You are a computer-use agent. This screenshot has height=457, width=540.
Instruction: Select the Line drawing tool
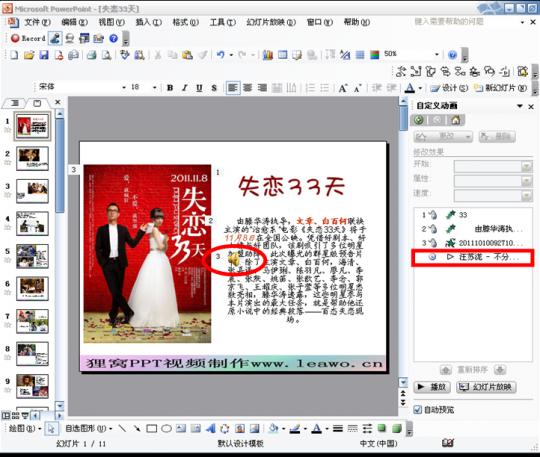(122, 429)
